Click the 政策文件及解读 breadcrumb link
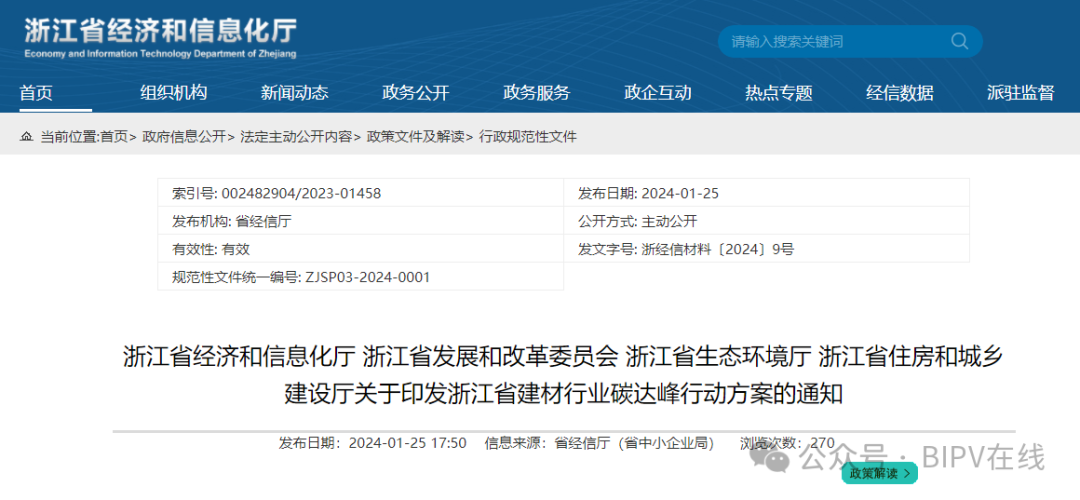Screen dimensions: 1080x500 pos(415,137)
